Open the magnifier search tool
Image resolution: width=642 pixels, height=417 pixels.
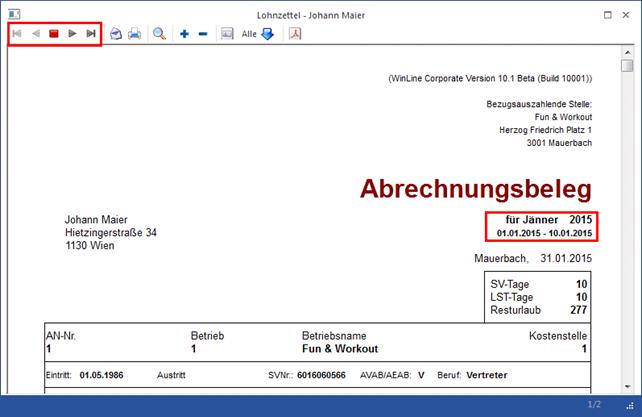coord(159,34)
